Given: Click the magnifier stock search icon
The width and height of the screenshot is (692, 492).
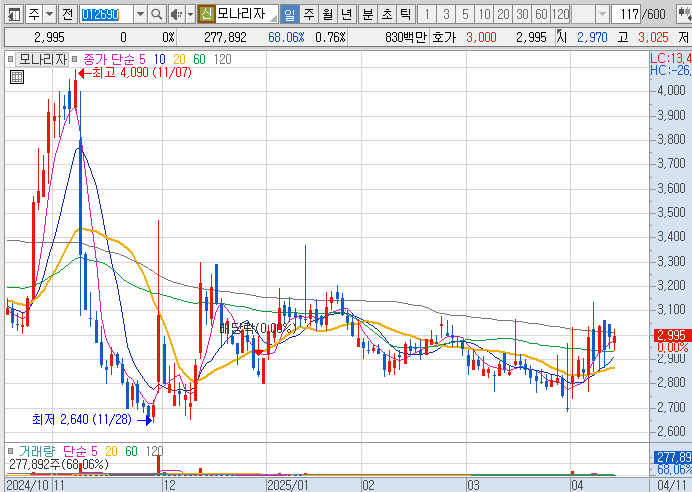Looking at the screenshot, I should (156, 14).
